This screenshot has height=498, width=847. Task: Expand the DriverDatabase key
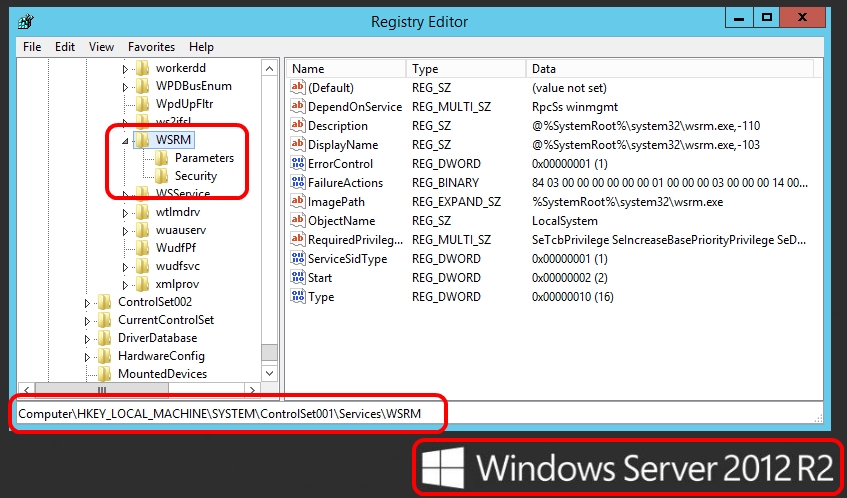point(87,339)
